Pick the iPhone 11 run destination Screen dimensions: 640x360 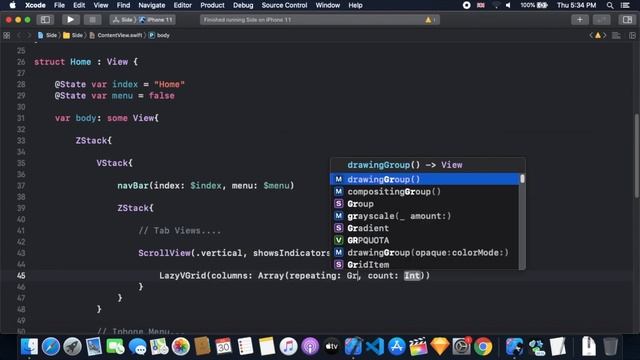(156, 20)
